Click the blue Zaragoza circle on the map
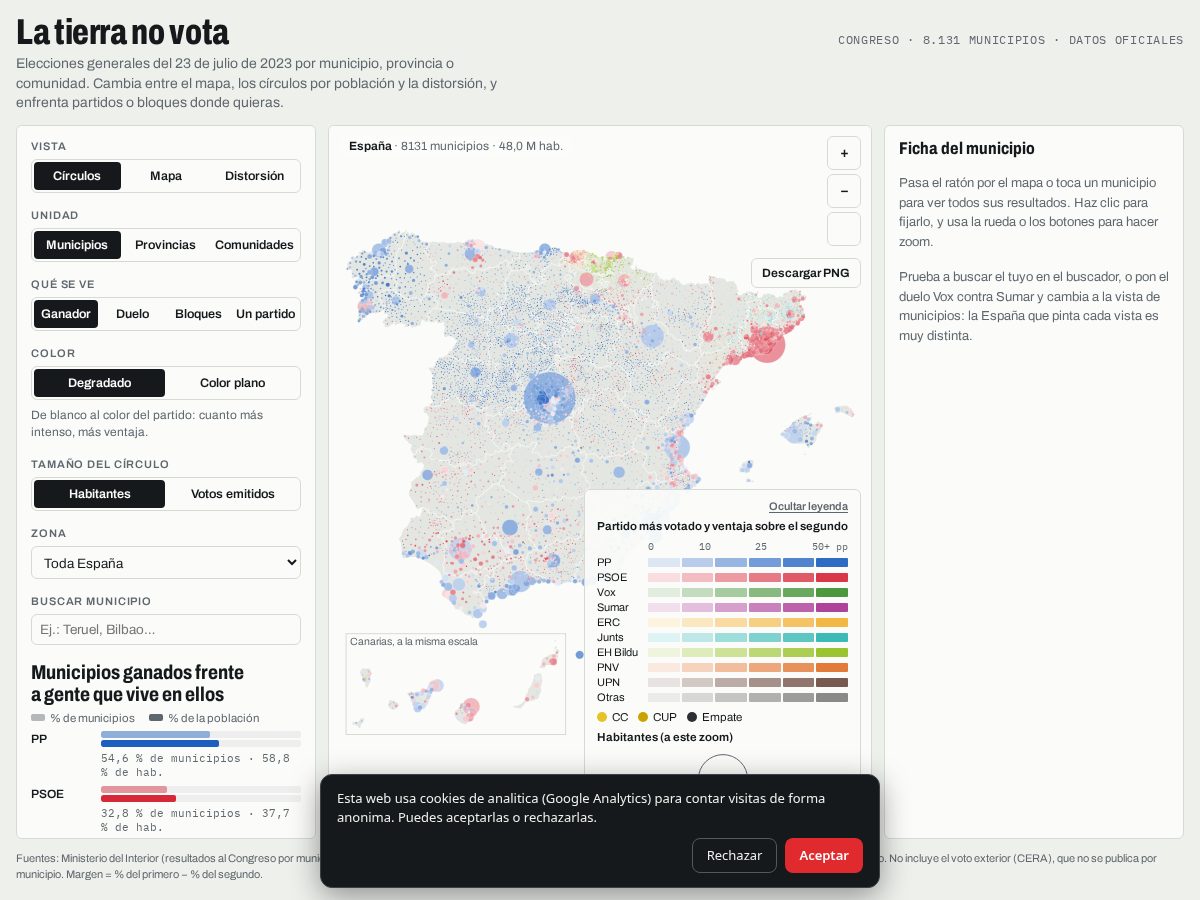 coord(652,336)
